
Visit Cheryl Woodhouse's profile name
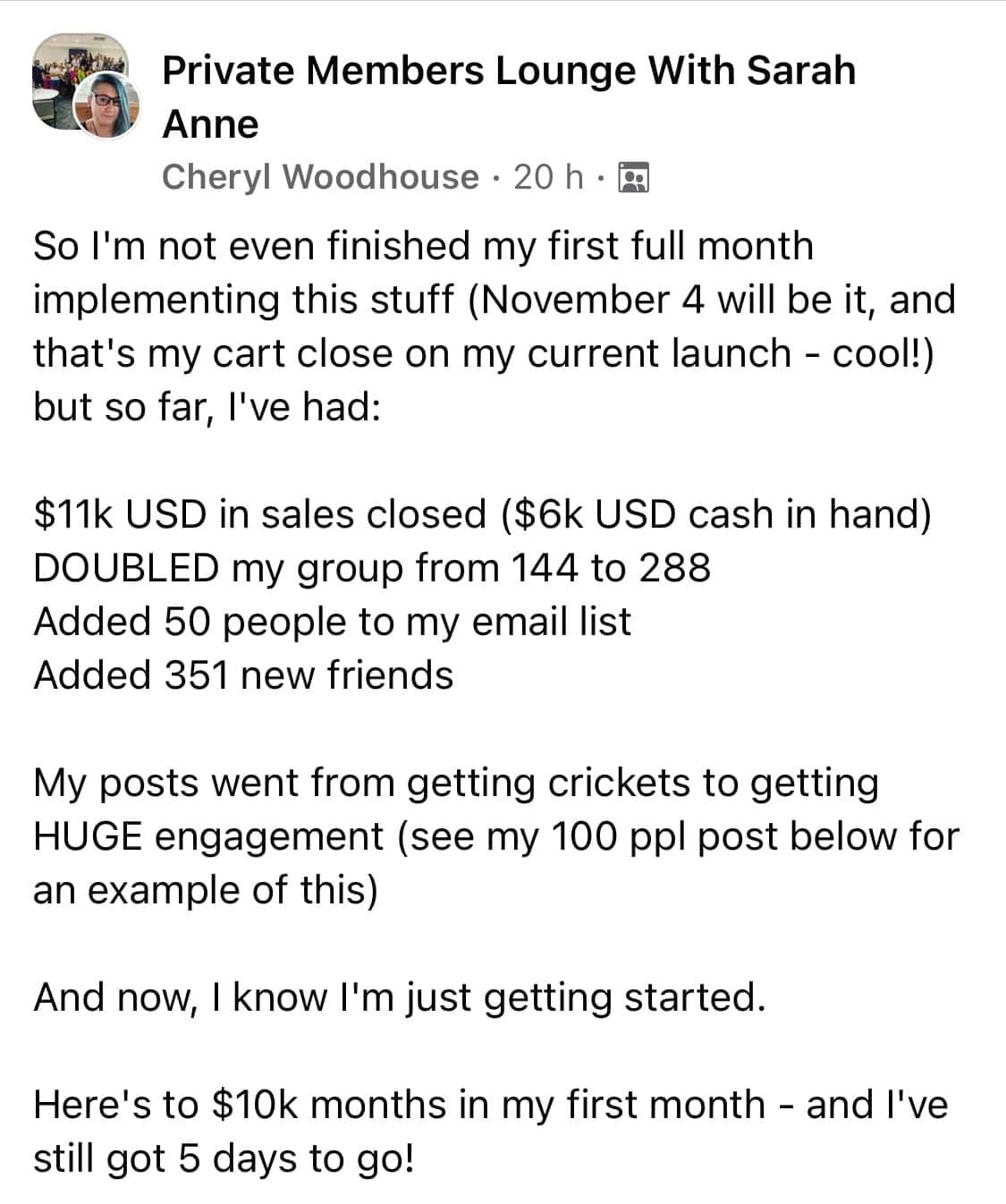tap(320, 177)
